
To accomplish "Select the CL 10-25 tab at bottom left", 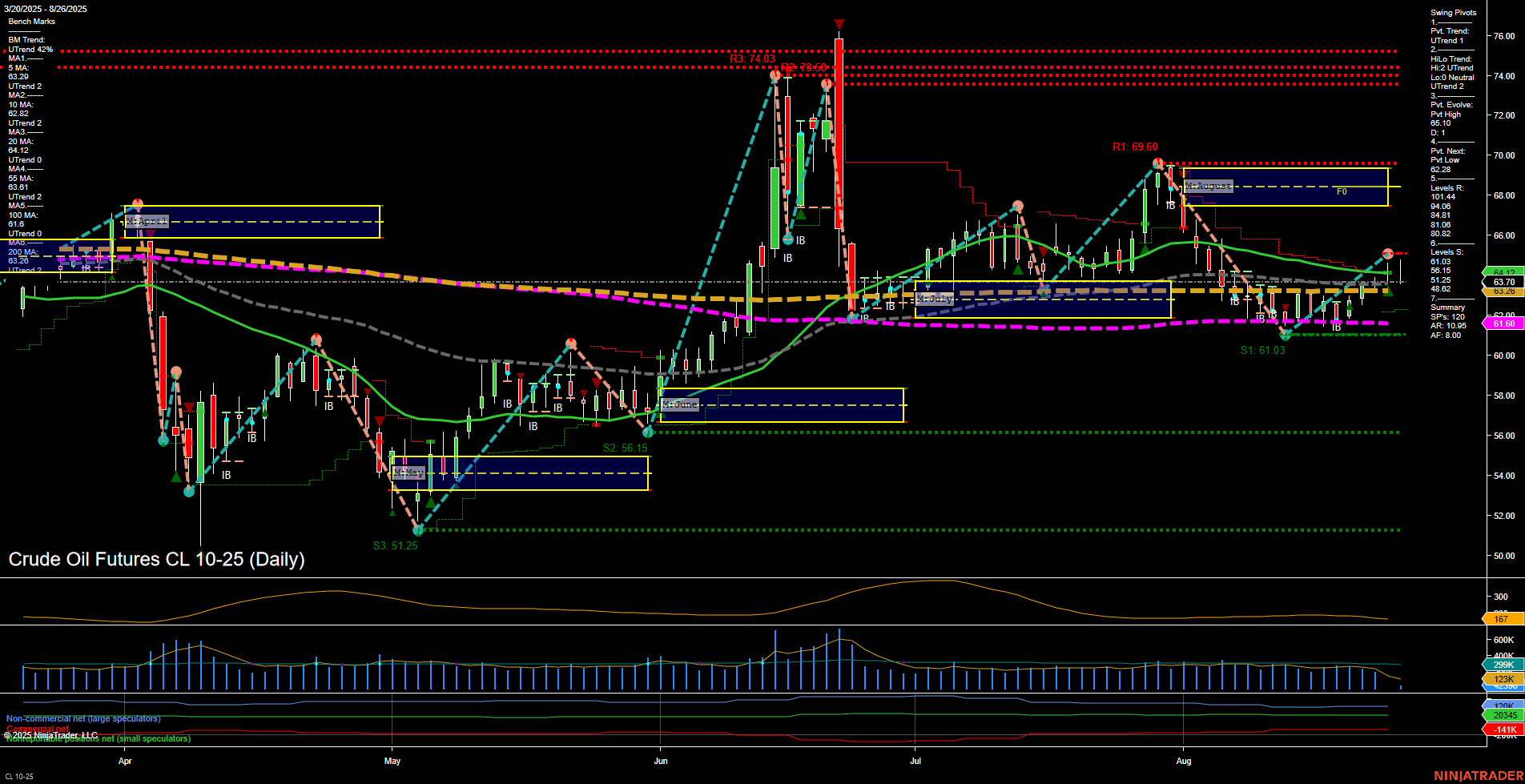I will (18, 776).
